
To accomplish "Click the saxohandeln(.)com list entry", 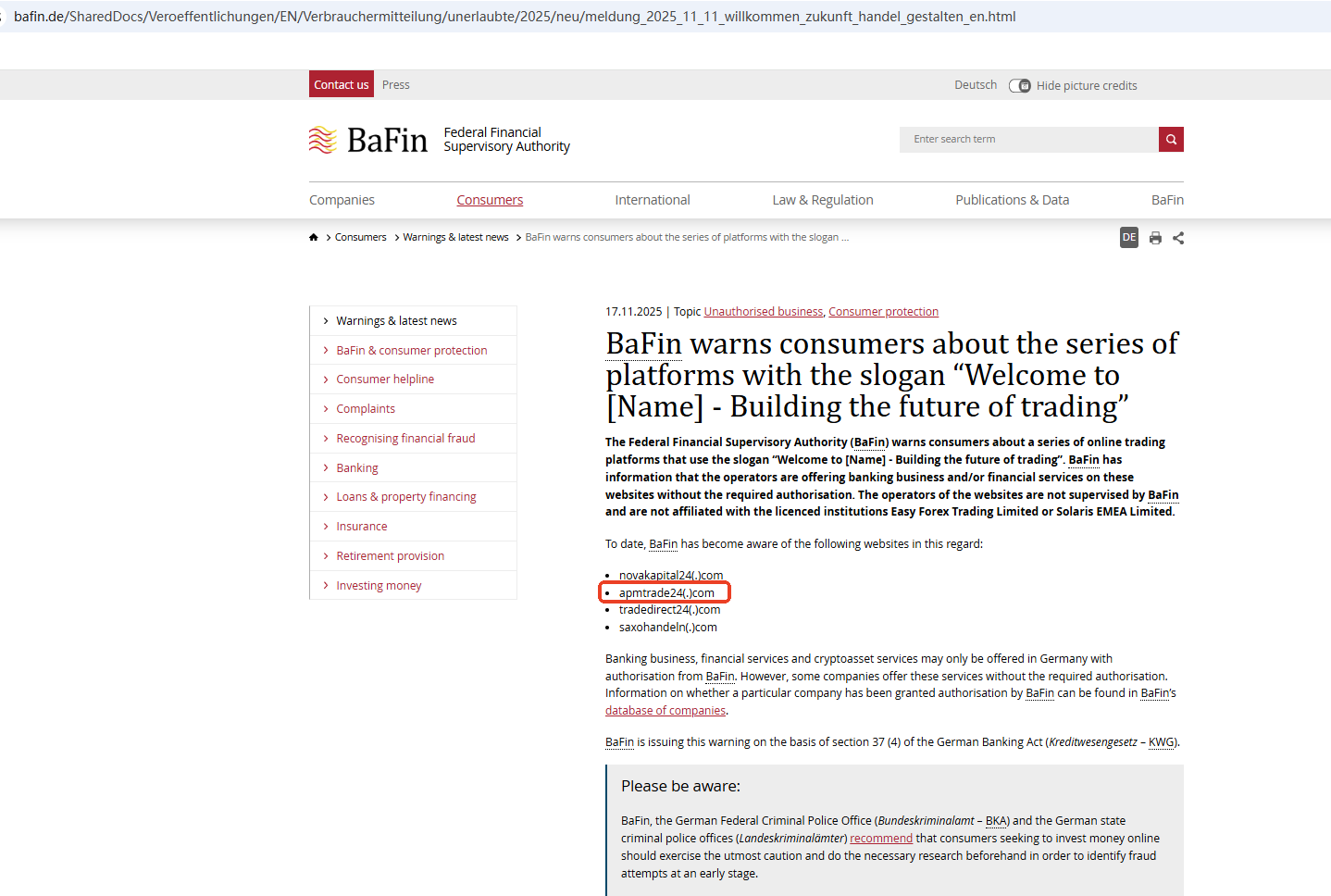I will coord(668,628).
